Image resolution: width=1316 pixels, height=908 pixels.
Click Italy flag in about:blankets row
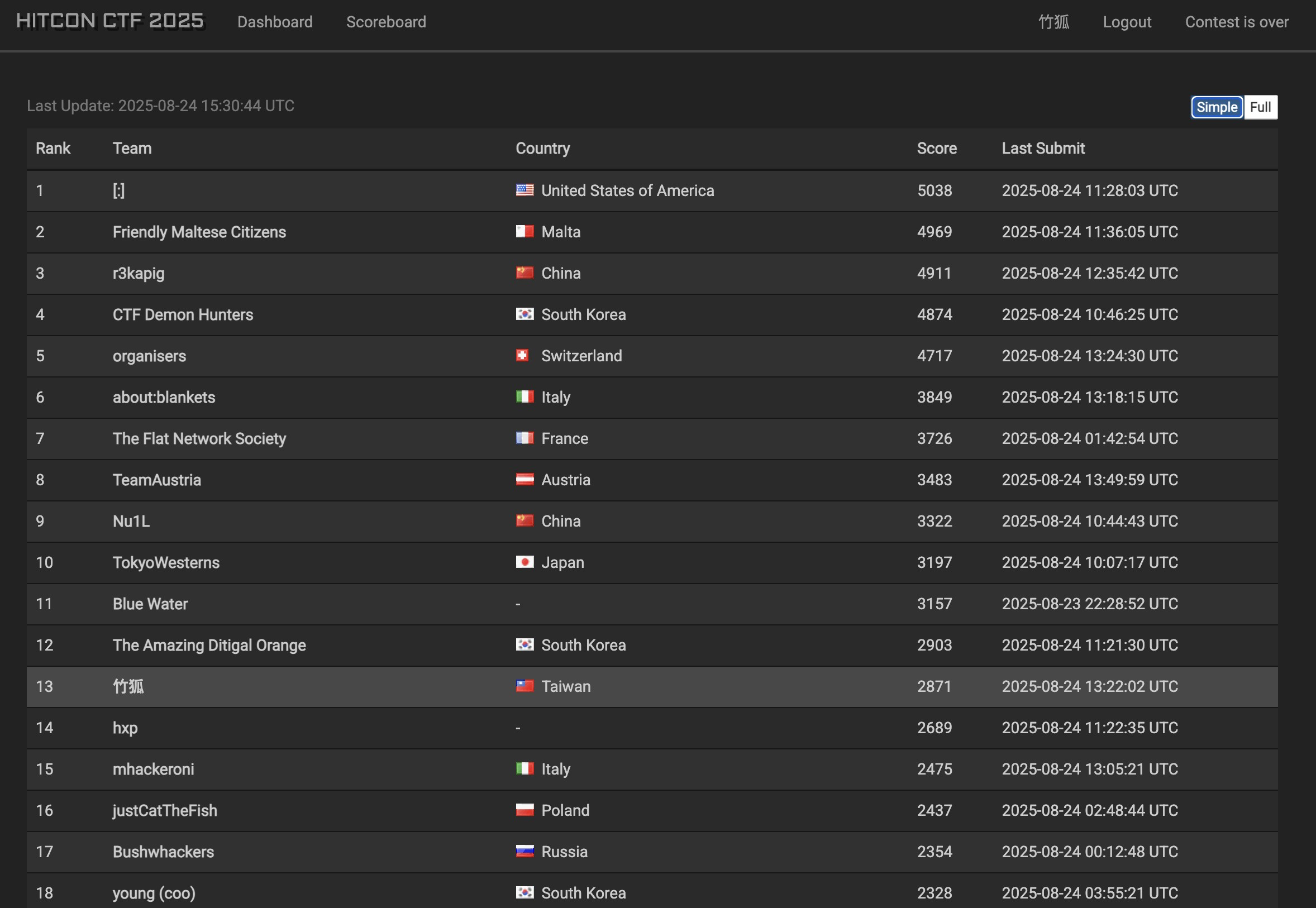525,396
